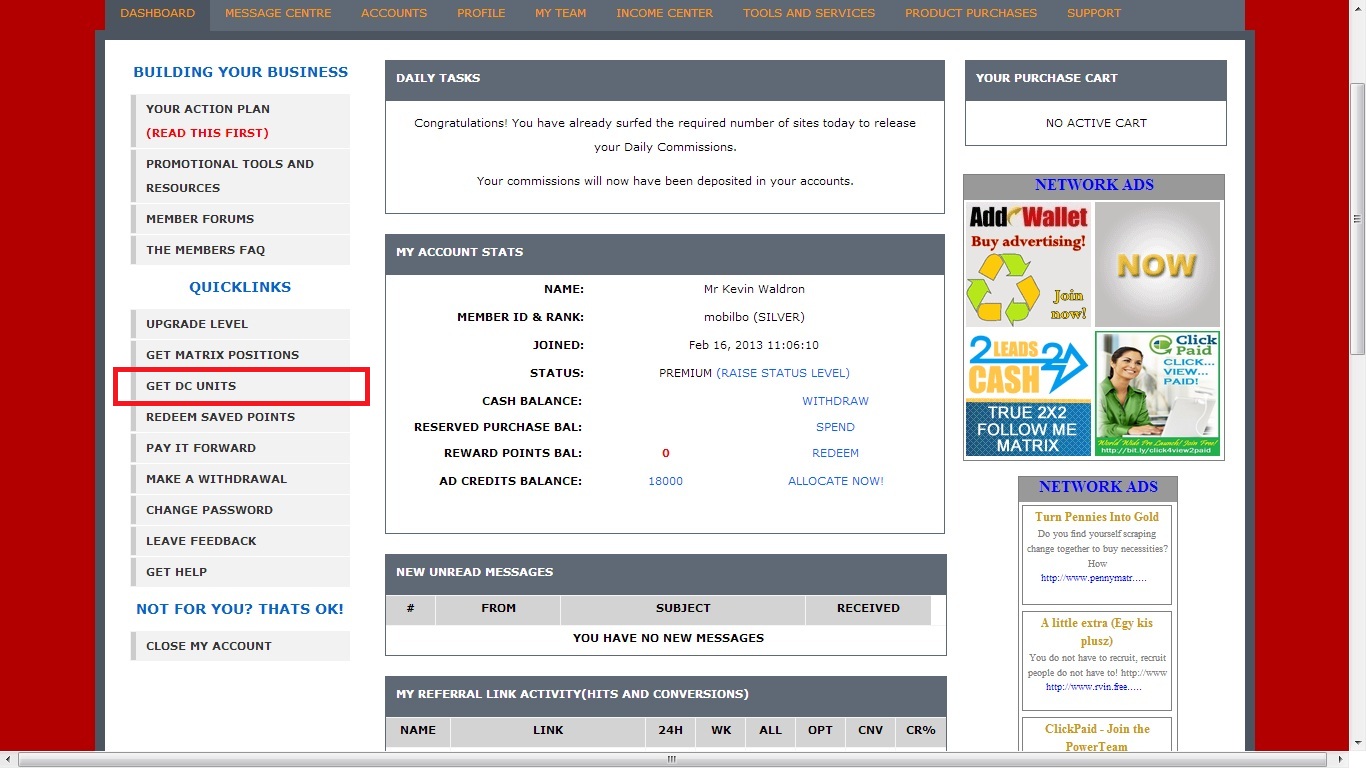Click the Get Help quicklink

click(x=240, y=571)
